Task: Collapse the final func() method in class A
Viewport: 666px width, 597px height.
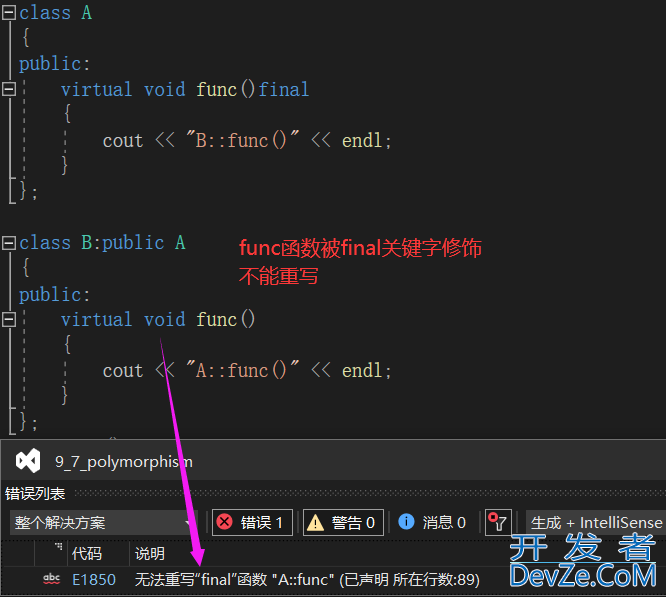Action: 9,89
